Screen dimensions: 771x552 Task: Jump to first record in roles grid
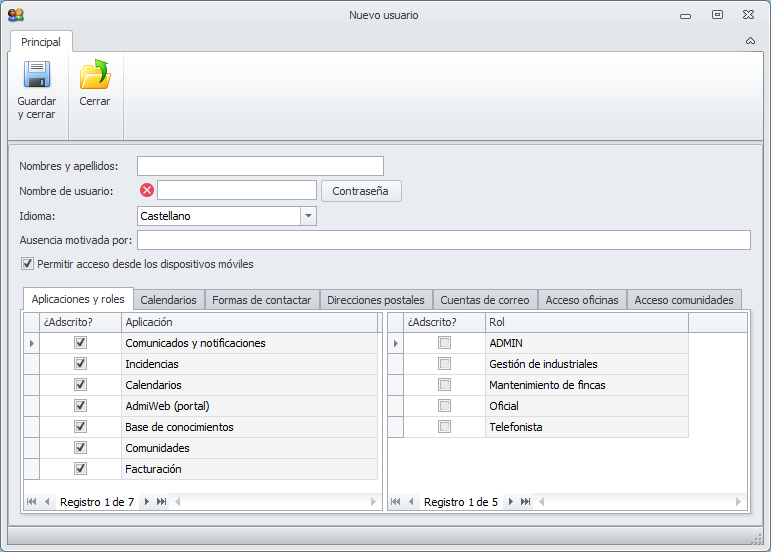click(x=395, y=501)
